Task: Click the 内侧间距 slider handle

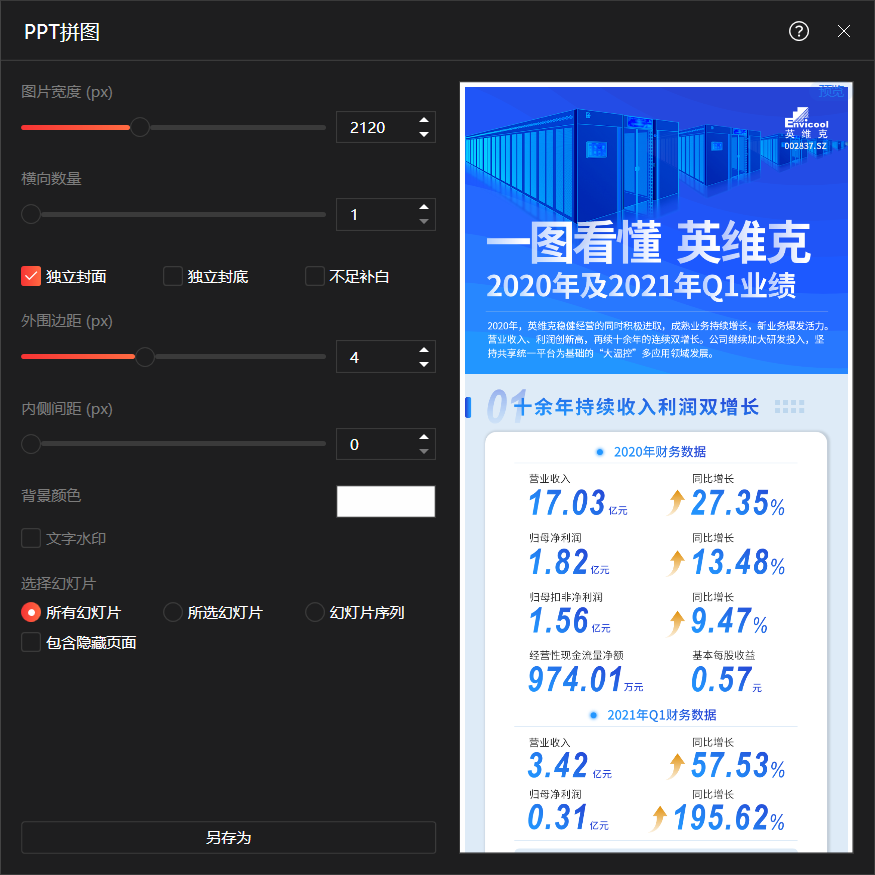Action: click(31, 444)
